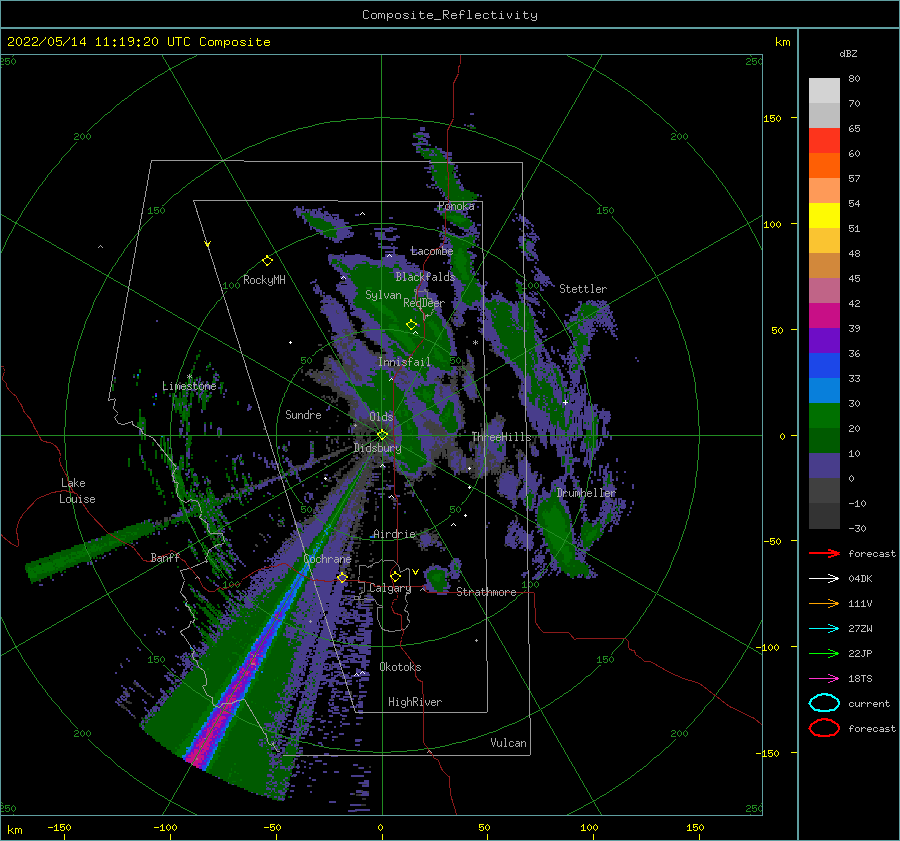Click the magenta 18TS arrow icon
The width and height of the screenshot is (900, 841).
(824, 679)
